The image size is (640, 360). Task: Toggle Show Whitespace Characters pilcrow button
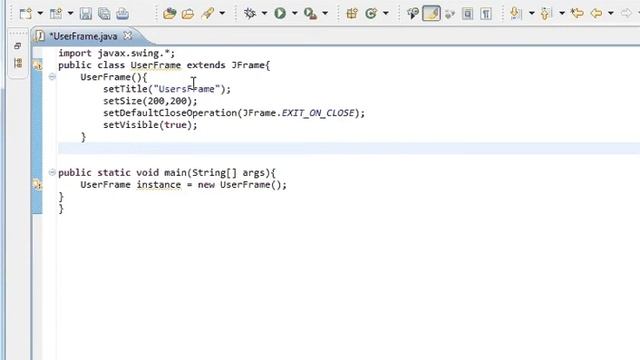(x=486, y=14)
